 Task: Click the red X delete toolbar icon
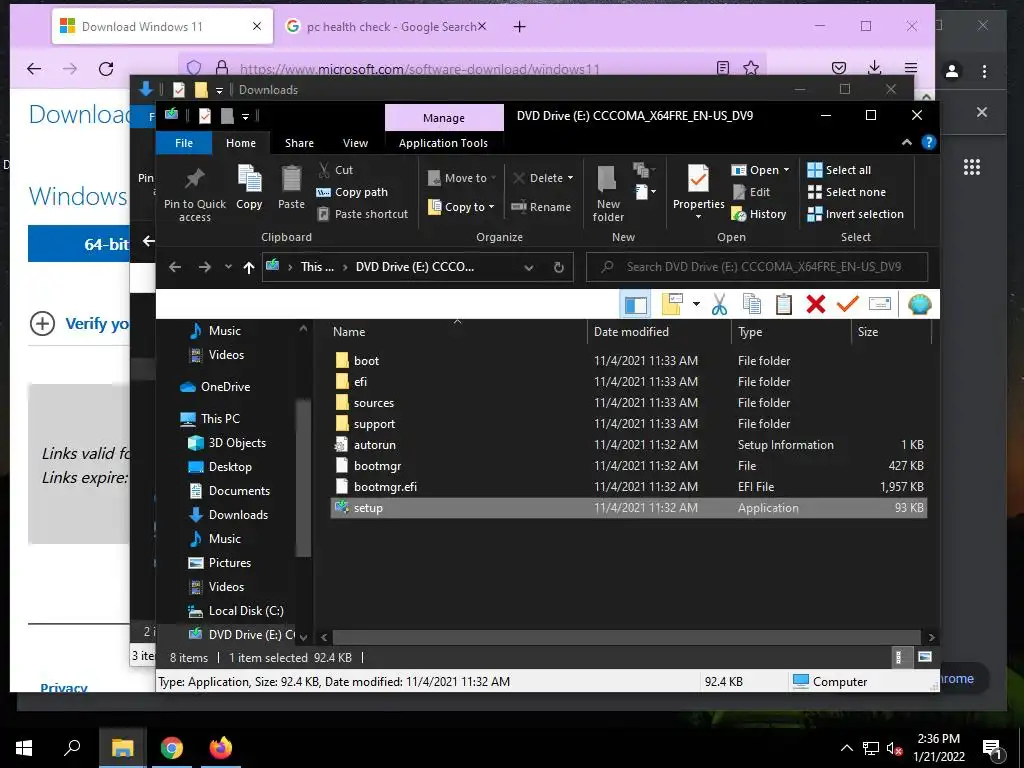pos(816,304)
